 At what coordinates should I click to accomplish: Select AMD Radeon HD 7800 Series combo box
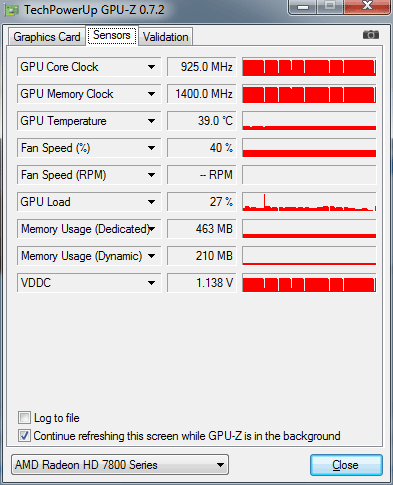[120, 464]
